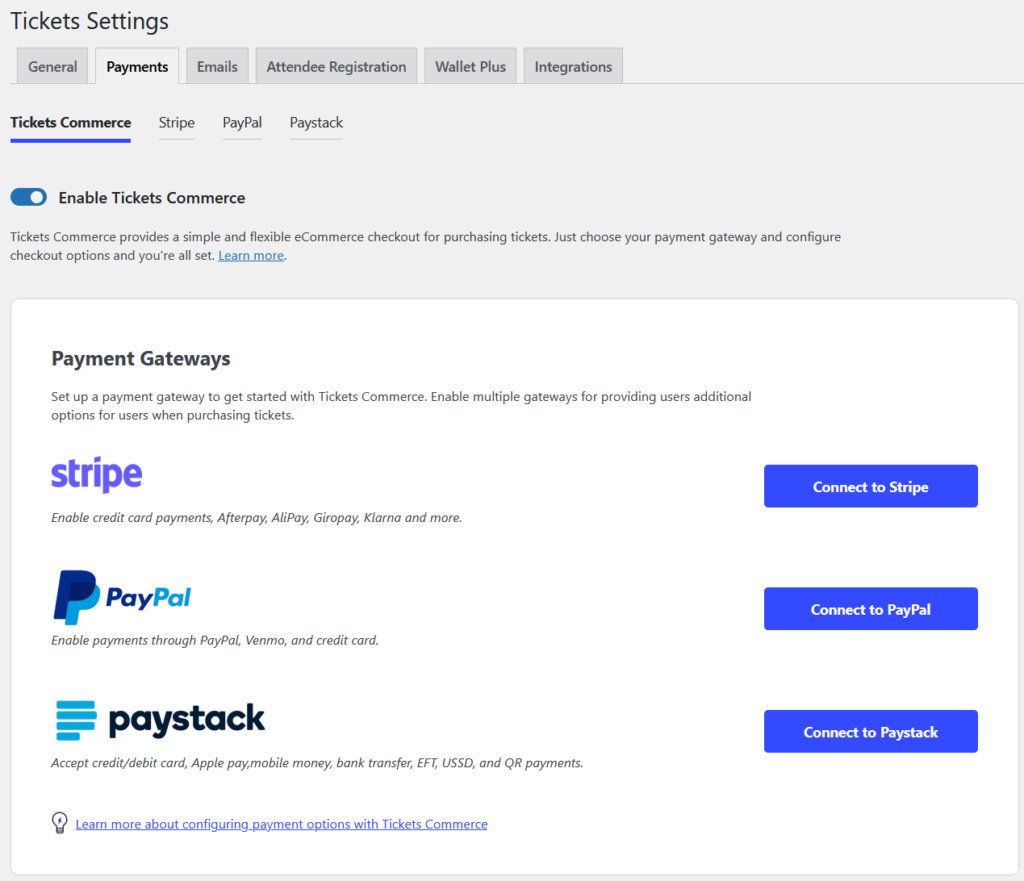The image size is (1024, 881).
Task: Toggle off Enable Tickets Commerce
Action: coord(28,197)
